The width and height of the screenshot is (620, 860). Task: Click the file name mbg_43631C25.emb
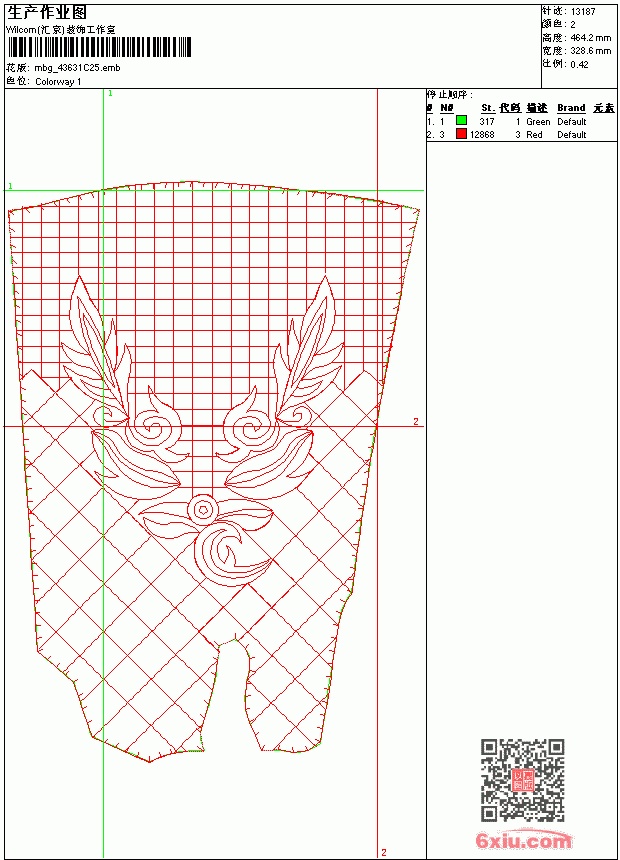tap(77, 68)
